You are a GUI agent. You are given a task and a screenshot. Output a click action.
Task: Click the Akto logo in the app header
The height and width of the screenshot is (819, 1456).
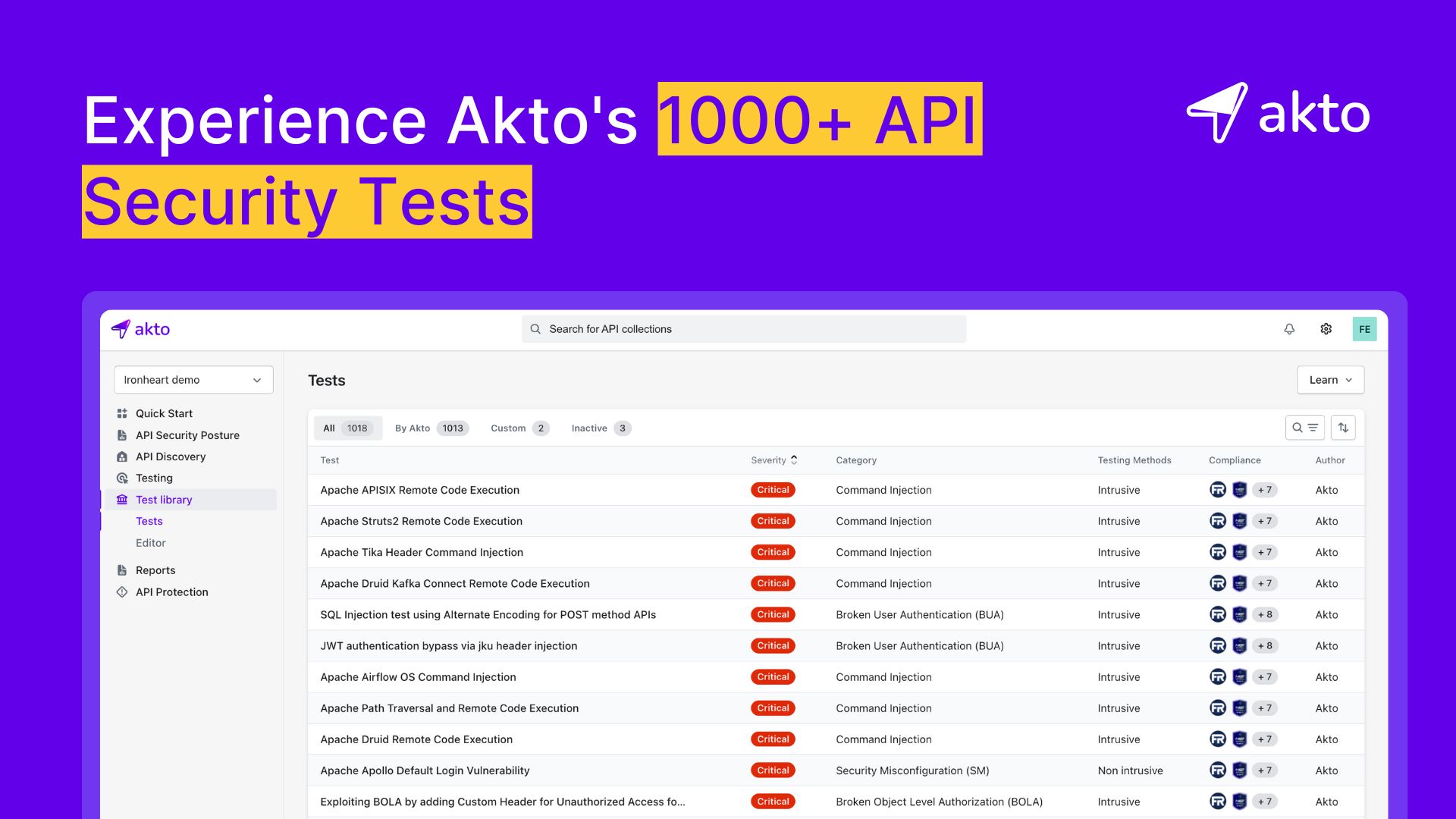click(x=141, y=329)
